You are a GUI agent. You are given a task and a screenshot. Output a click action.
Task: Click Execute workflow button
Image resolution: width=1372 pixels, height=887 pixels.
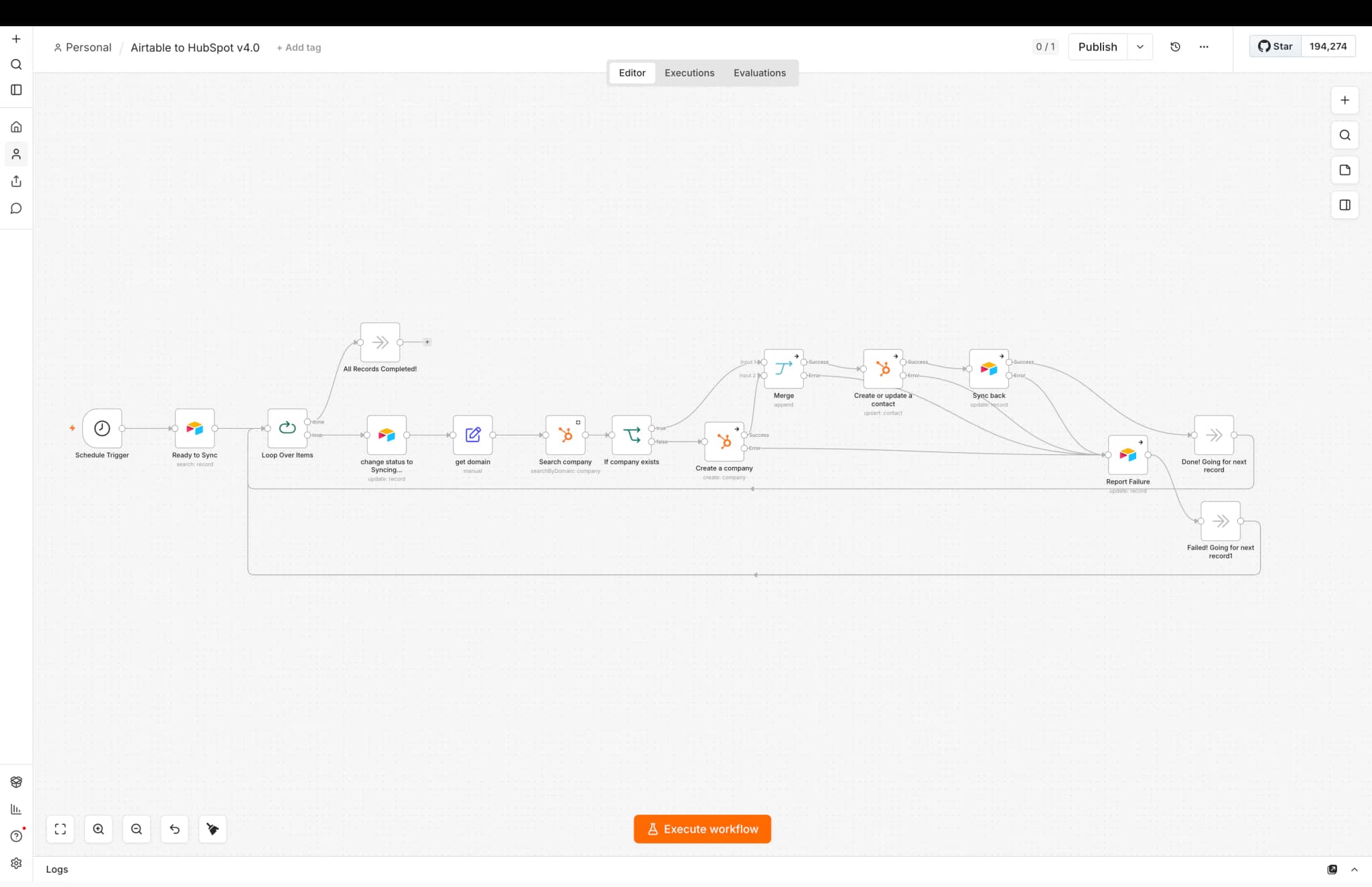(x=702, y=829)
